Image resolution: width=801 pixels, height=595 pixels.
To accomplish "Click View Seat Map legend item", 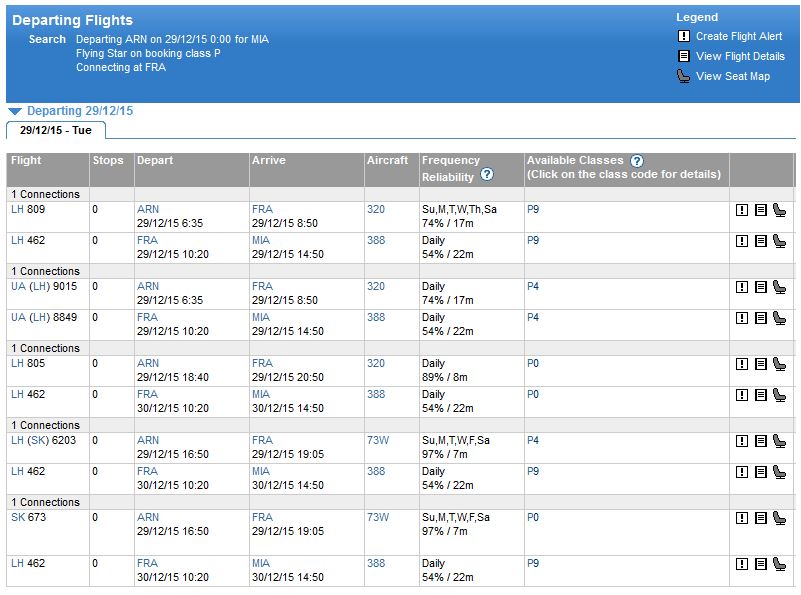I will (732, 76).
